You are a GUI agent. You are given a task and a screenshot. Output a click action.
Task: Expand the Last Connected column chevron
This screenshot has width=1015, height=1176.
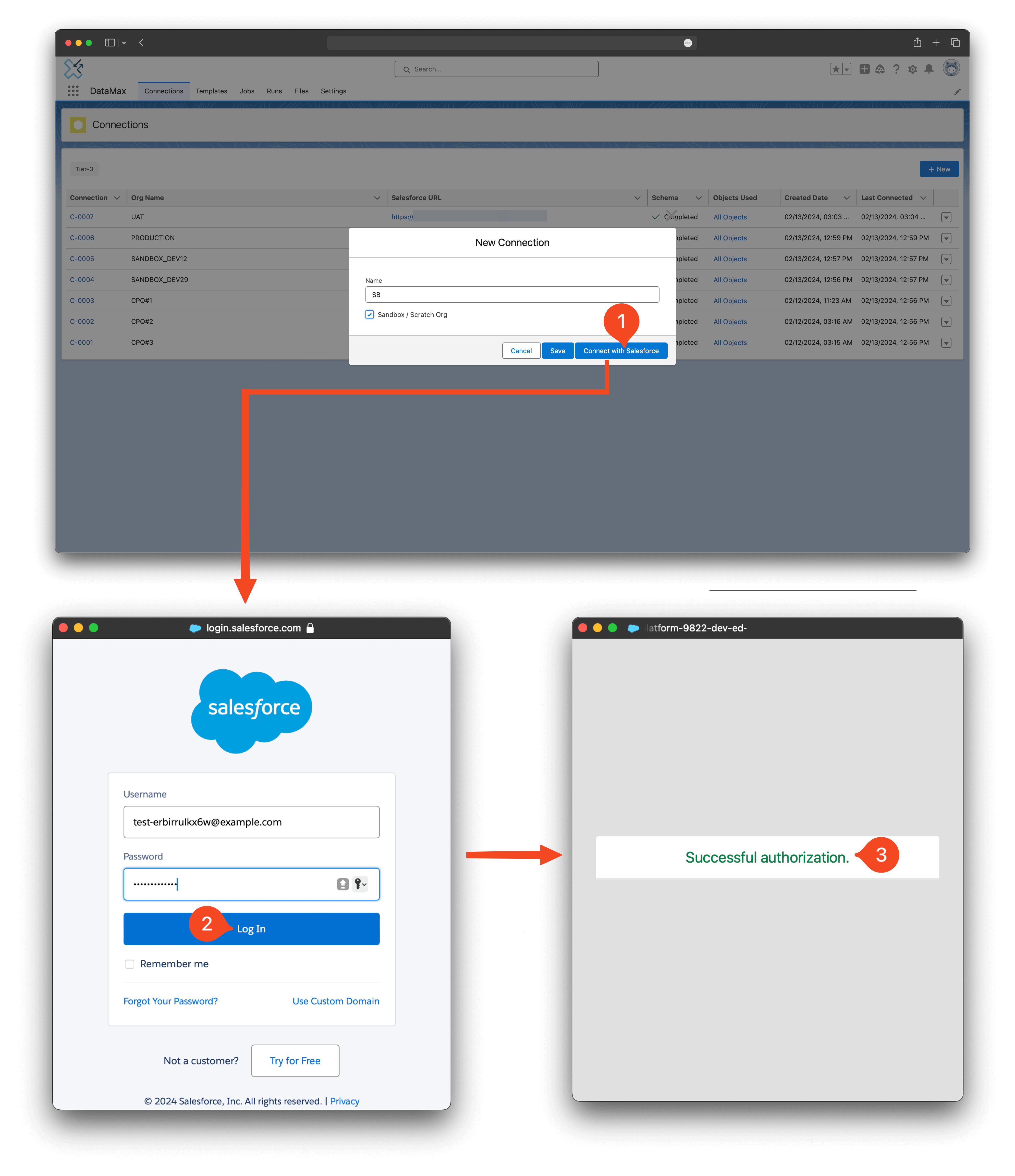pos(923,198)
